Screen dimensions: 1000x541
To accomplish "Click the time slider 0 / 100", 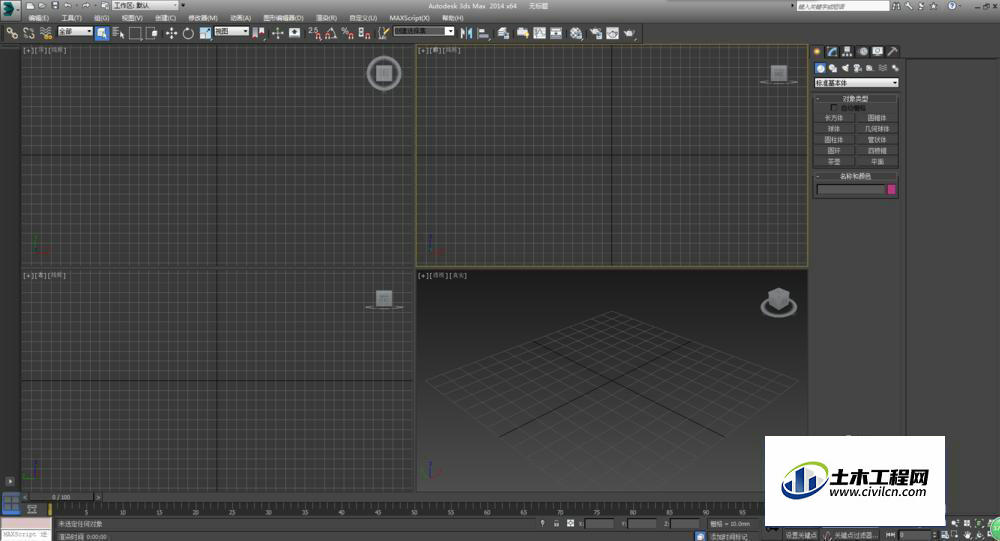I will (x=61, y=497).
